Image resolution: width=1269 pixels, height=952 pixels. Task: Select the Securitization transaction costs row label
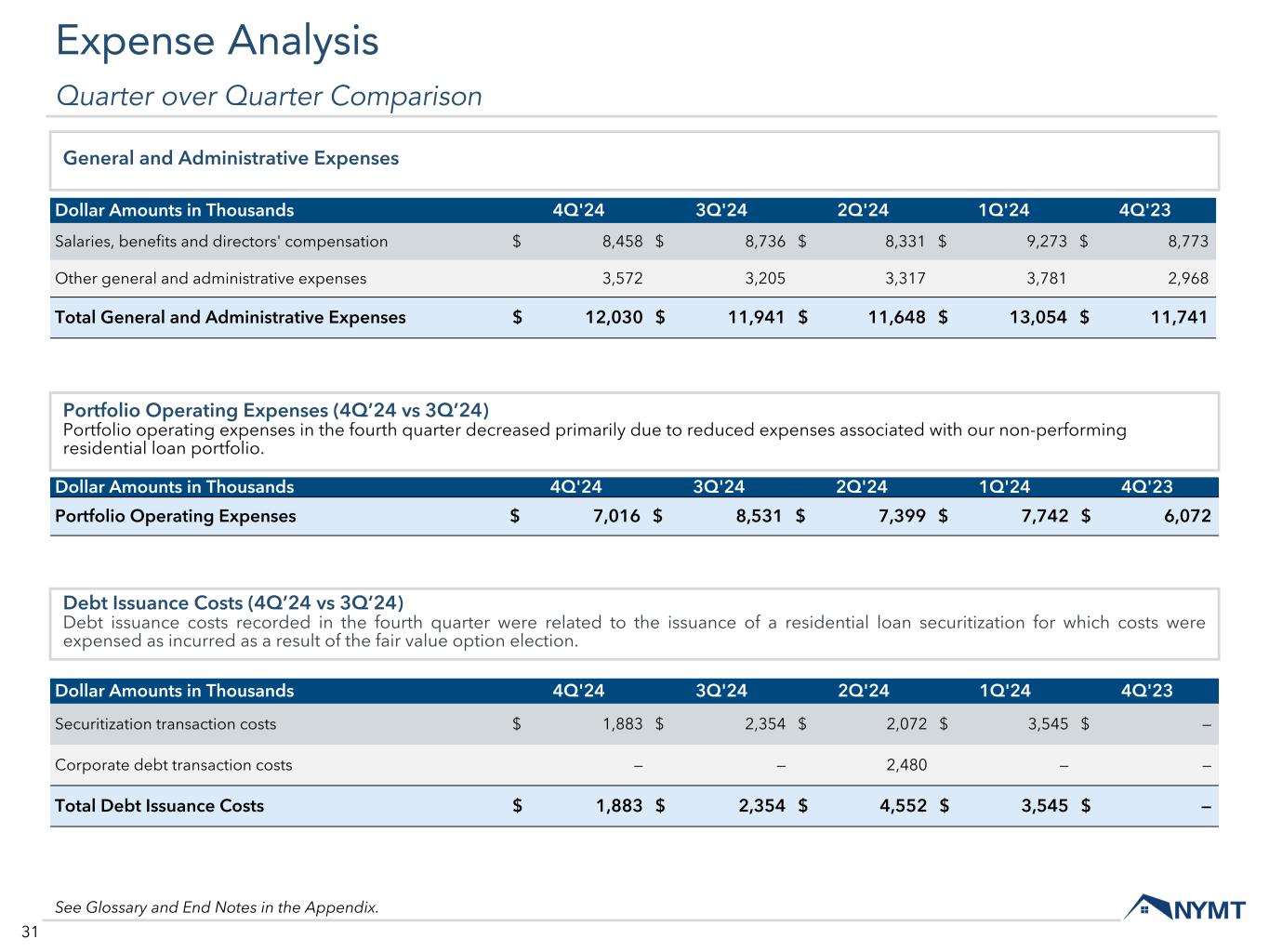[165, 723]
